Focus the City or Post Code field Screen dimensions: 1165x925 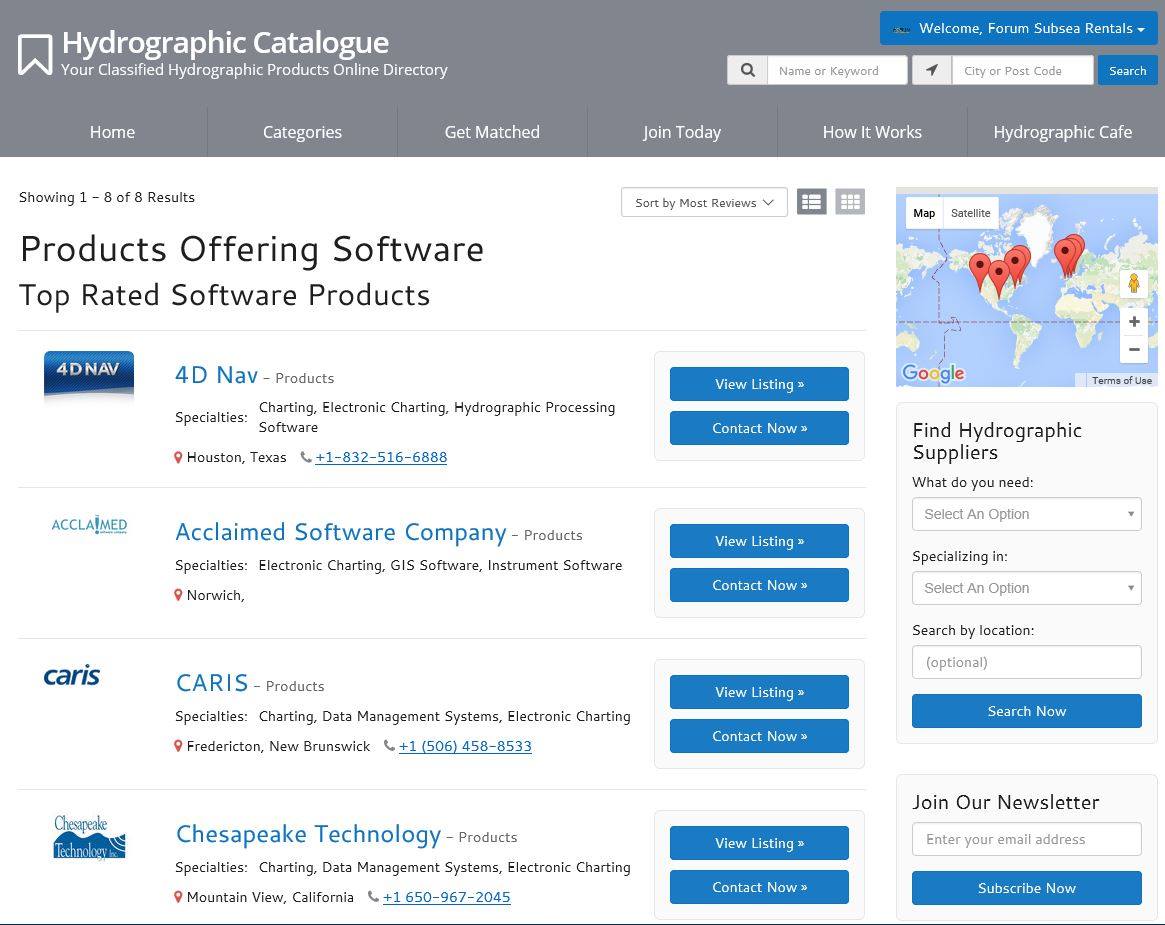(x=1022, y=71)
